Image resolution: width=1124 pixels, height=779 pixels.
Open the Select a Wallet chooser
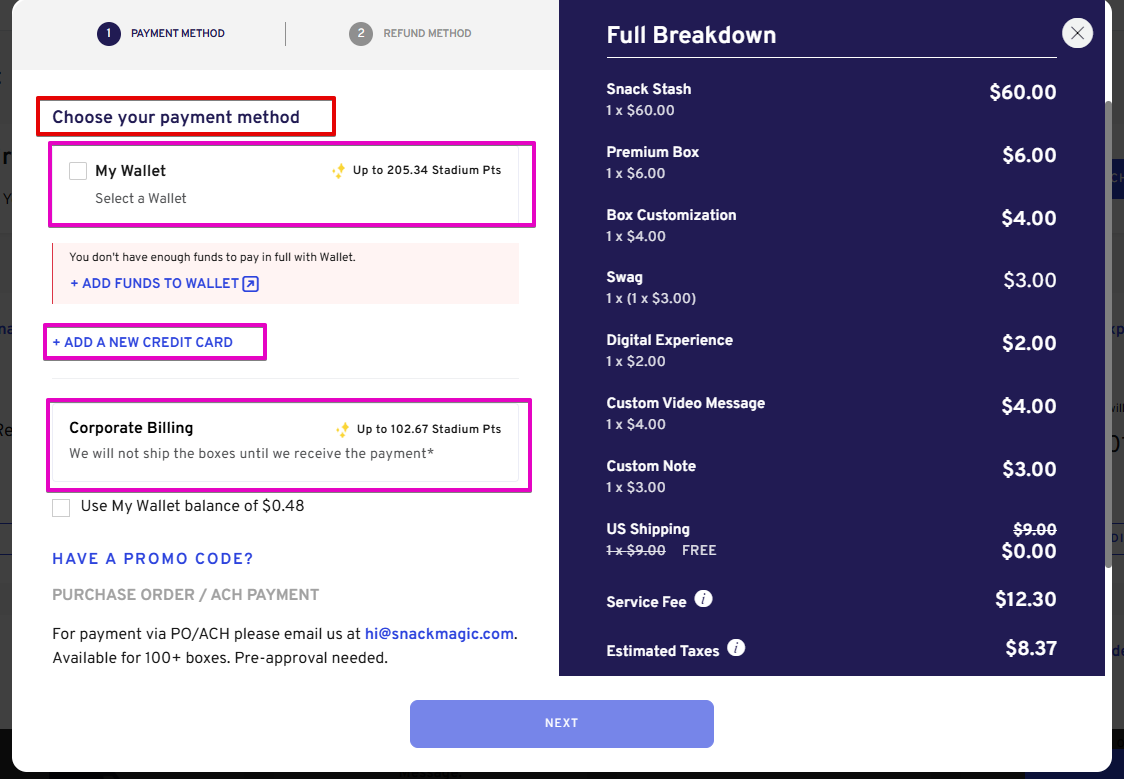pyautogui.click(x=140, y=199)
